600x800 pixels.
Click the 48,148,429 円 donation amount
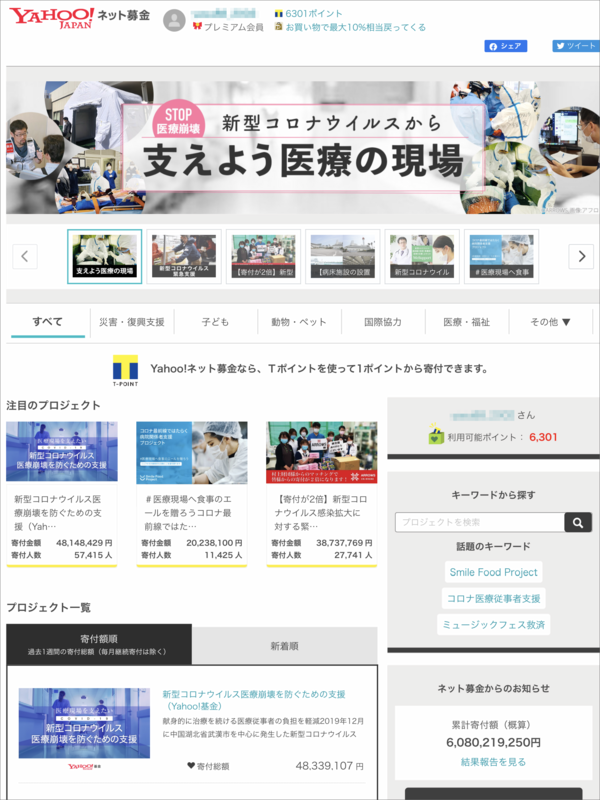[84, 543]
